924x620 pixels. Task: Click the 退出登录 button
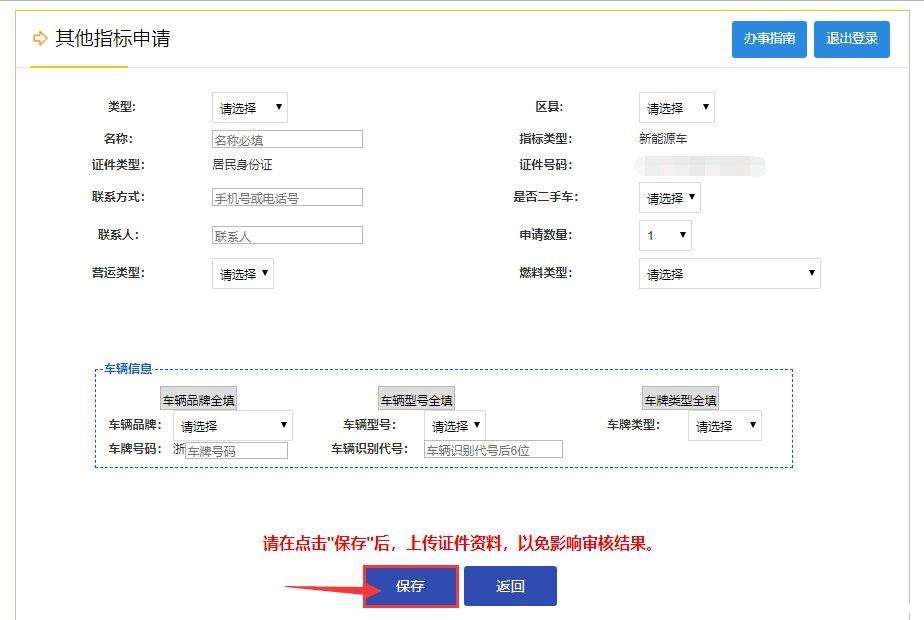coord(852,39)
